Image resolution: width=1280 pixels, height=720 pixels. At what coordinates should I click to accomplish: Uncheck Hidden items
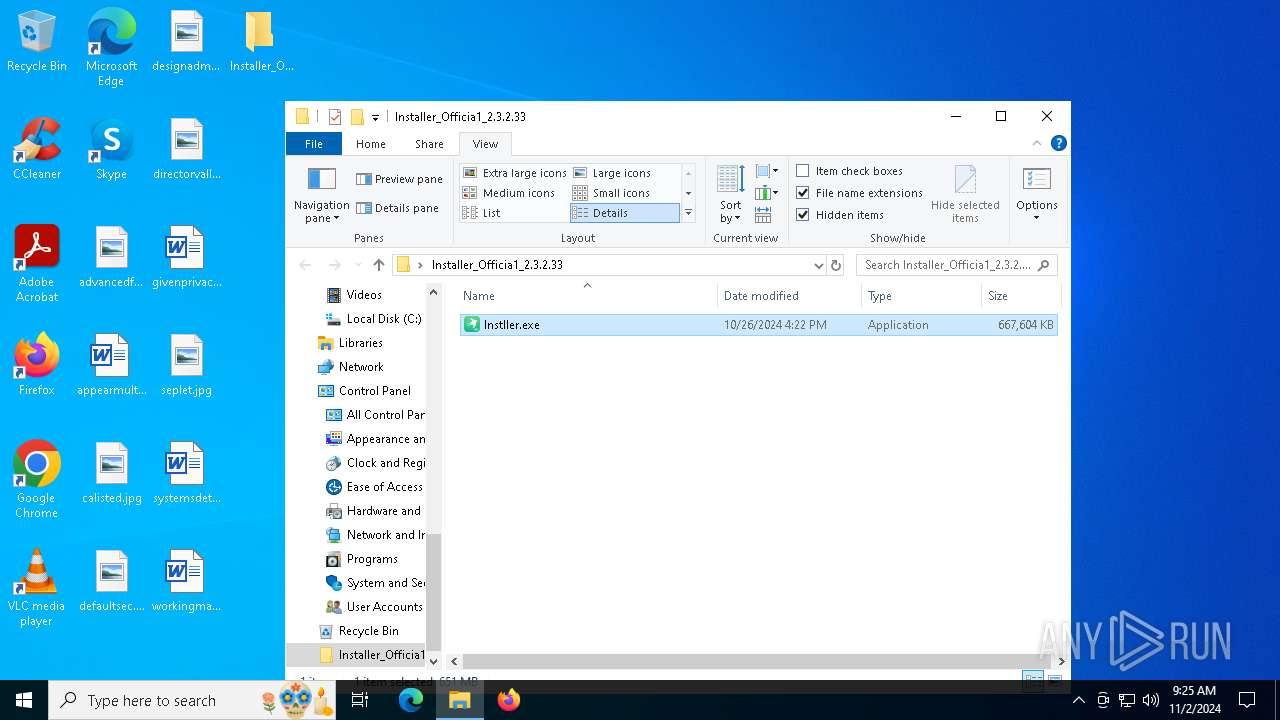840,215
